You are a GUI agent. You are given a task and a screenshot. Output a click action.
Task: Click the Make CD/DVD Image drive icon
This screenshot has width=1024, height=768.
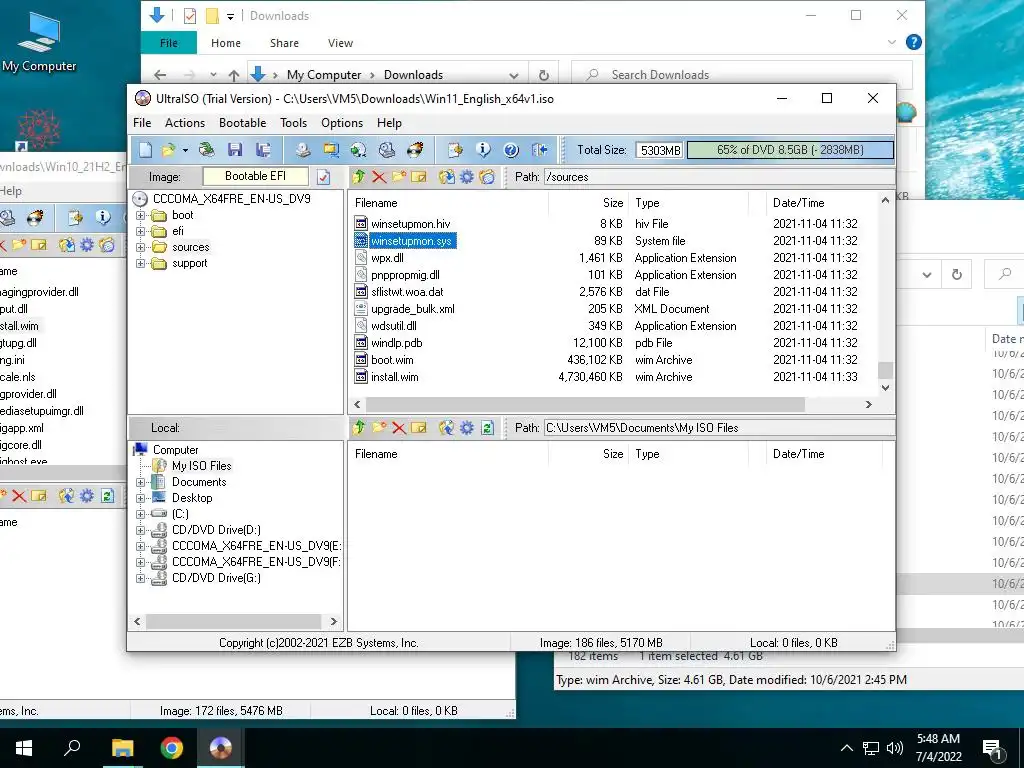pos(302,150)
